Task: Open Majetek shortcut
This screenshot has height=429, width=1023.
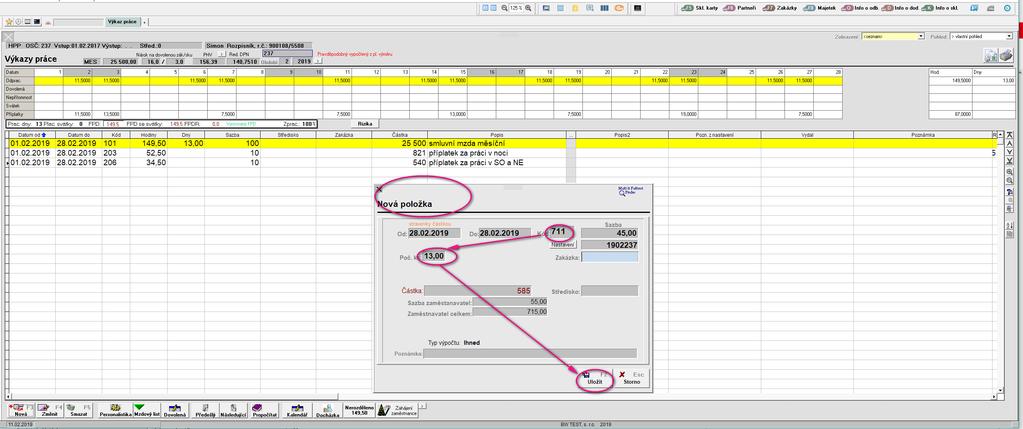Action: pyautogui.click(x=819, y=8)
